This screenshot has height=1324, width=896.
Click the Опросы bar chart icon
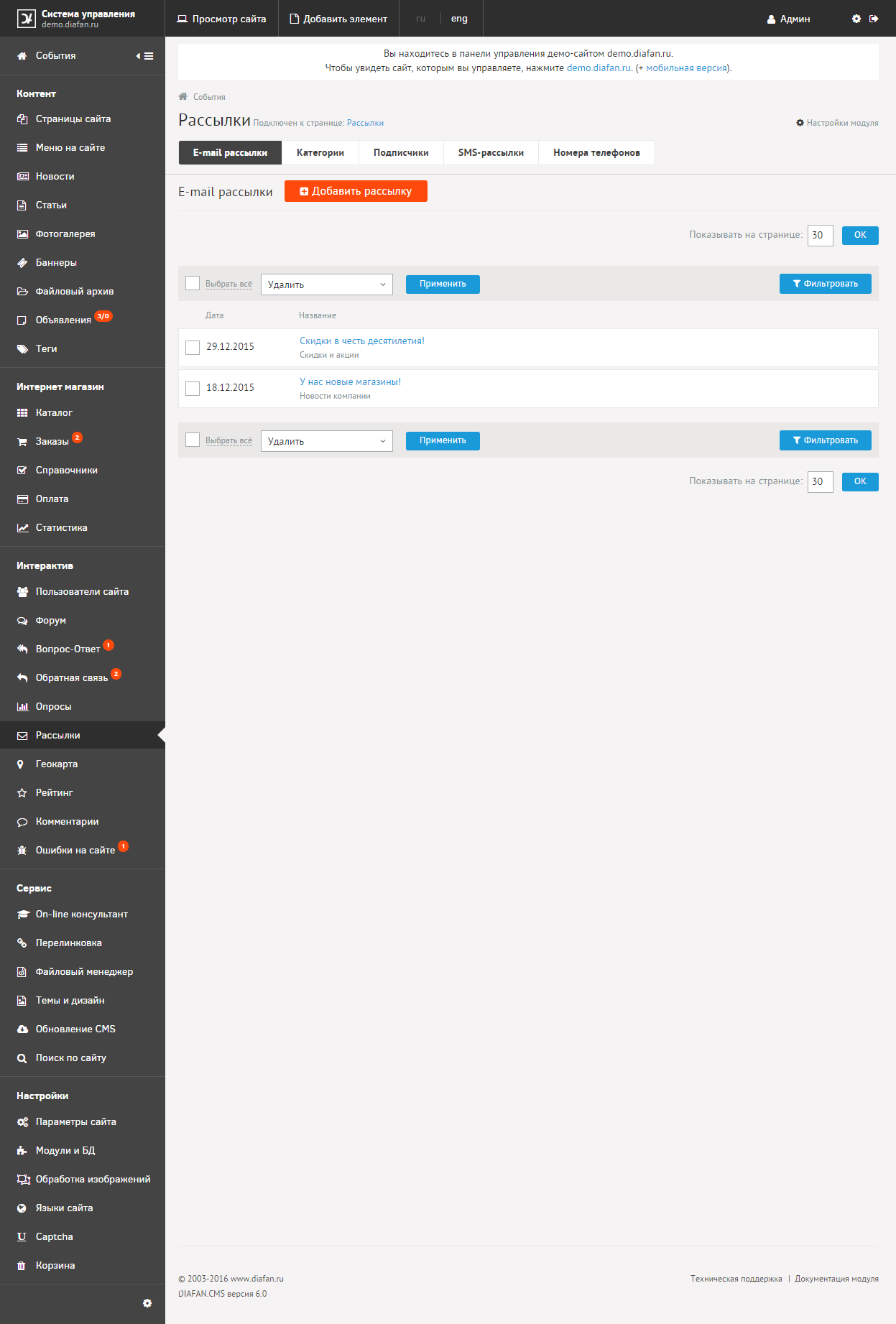coord(22,707)
